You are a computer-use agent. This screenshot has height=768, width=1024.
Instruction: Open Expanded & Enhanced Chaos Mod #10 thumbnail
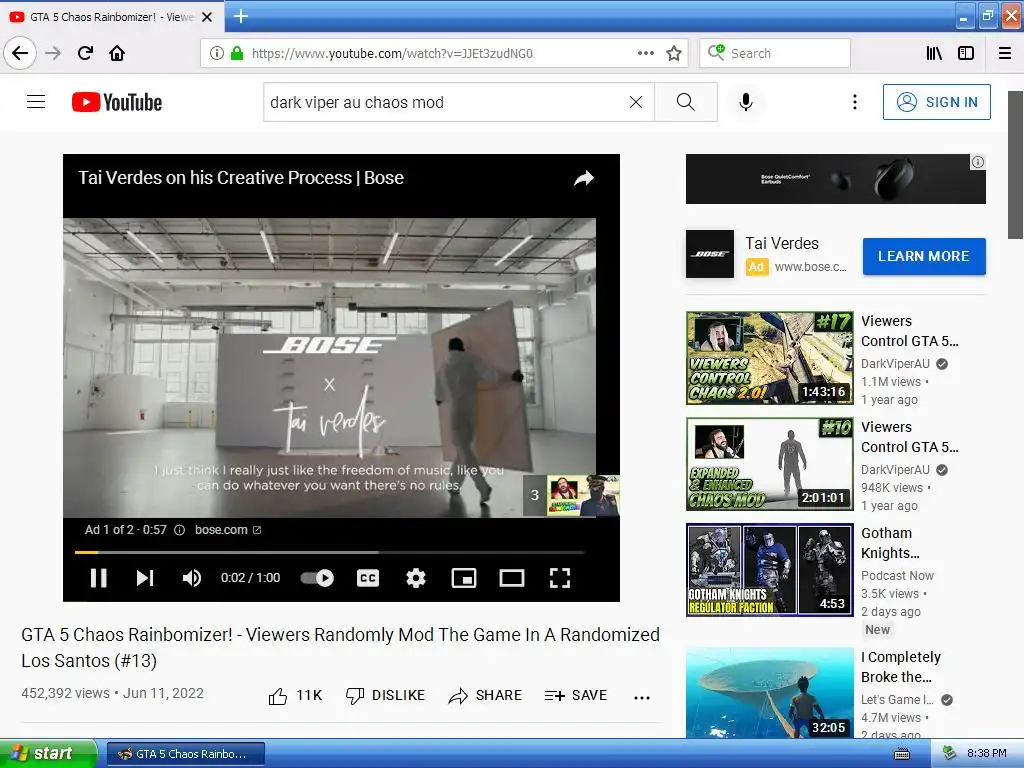pyautogui.click(x=769, y=464)
